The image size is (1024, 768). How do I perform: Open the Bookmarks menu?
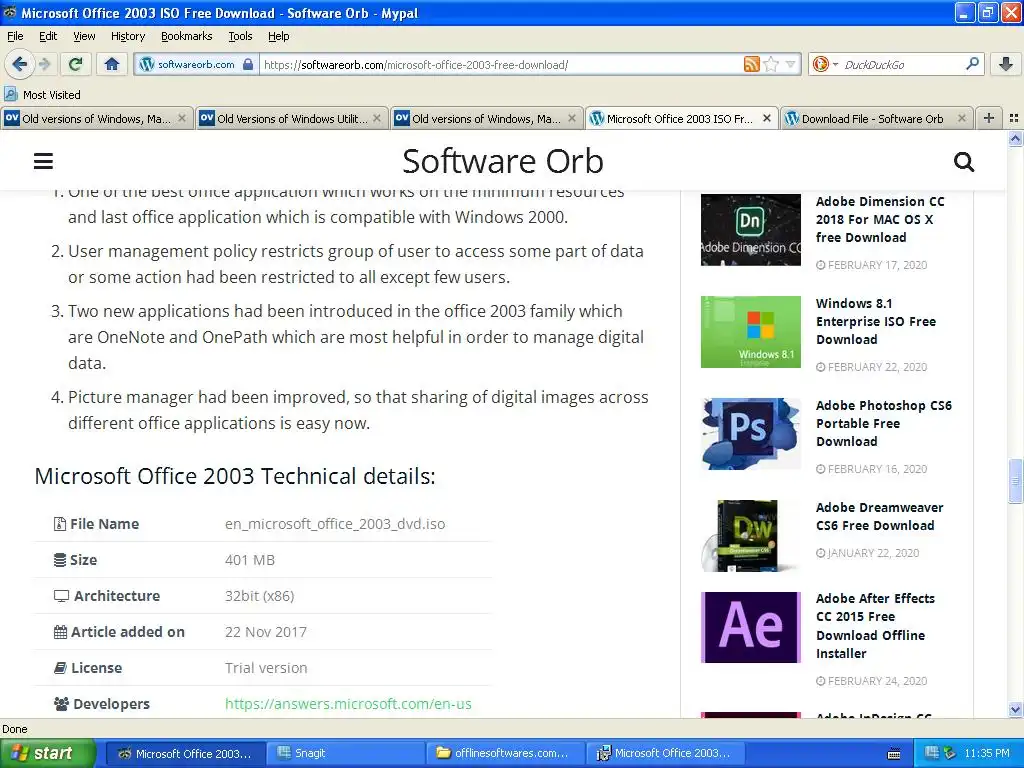(186, 36)
